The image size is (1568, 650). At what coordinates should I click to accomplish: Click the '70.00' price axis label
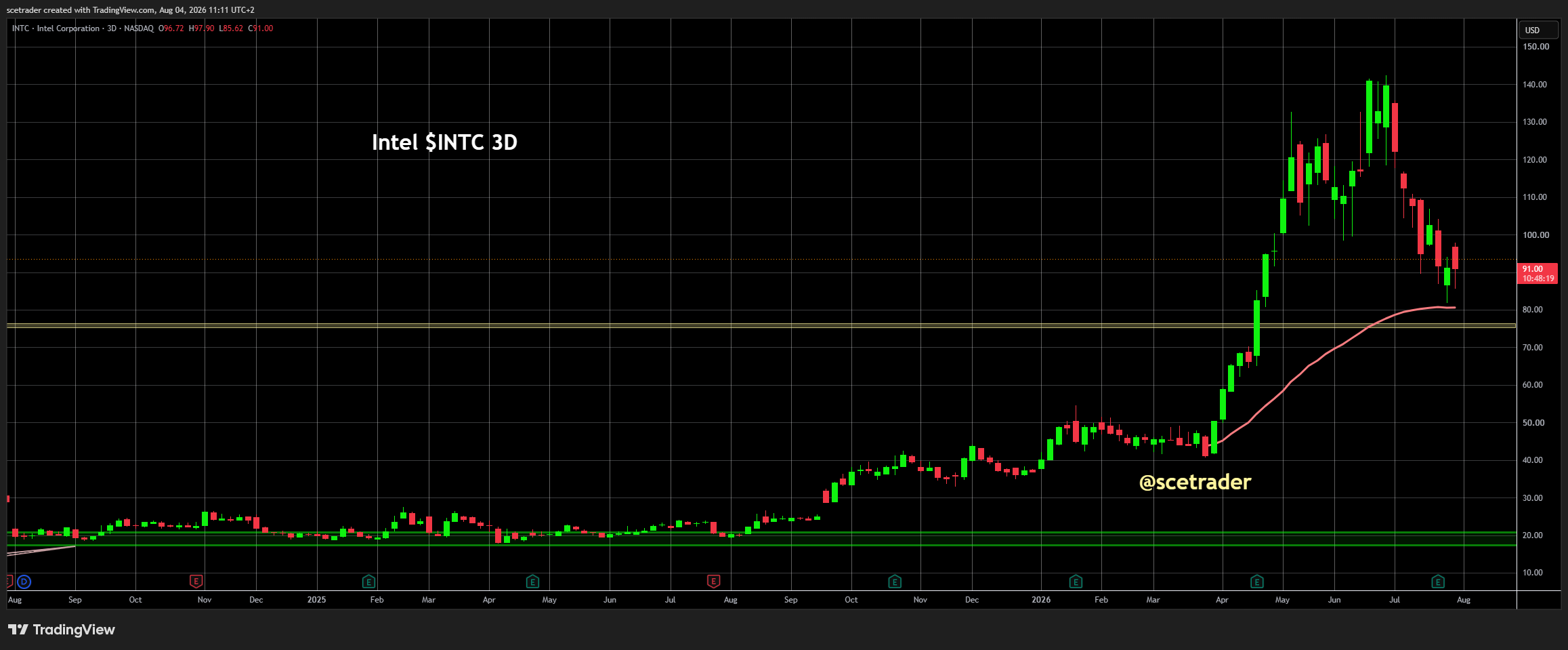pyautogui.click(x=1533, y=348)
